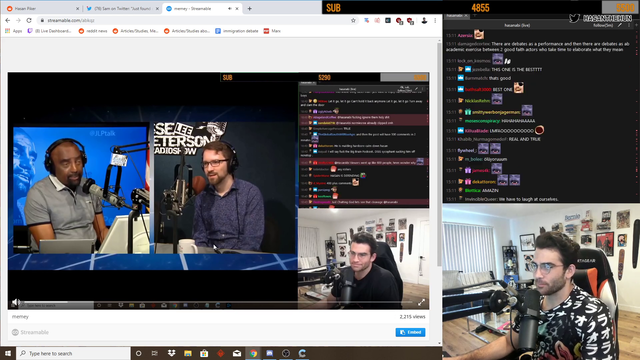Click the Embed button
640x360 pixels.
410,332
